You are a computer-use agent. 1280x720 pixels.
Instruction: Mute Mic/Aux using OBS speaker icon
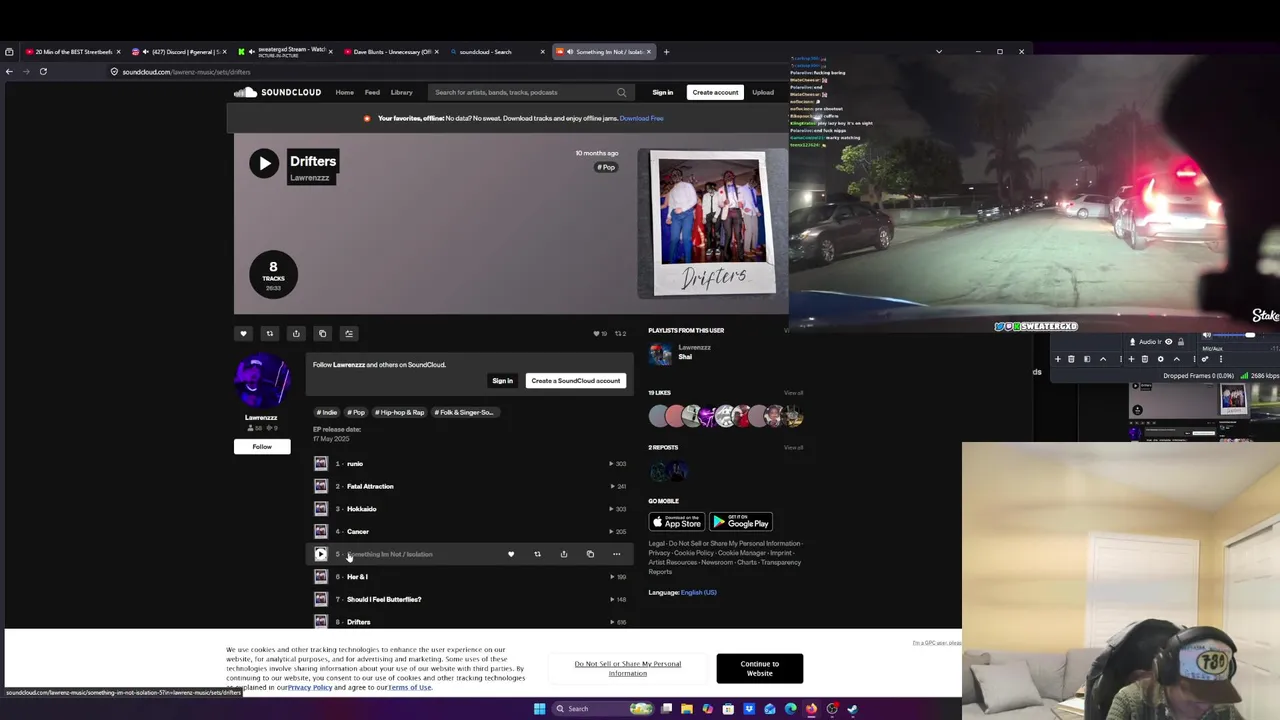1206,336
